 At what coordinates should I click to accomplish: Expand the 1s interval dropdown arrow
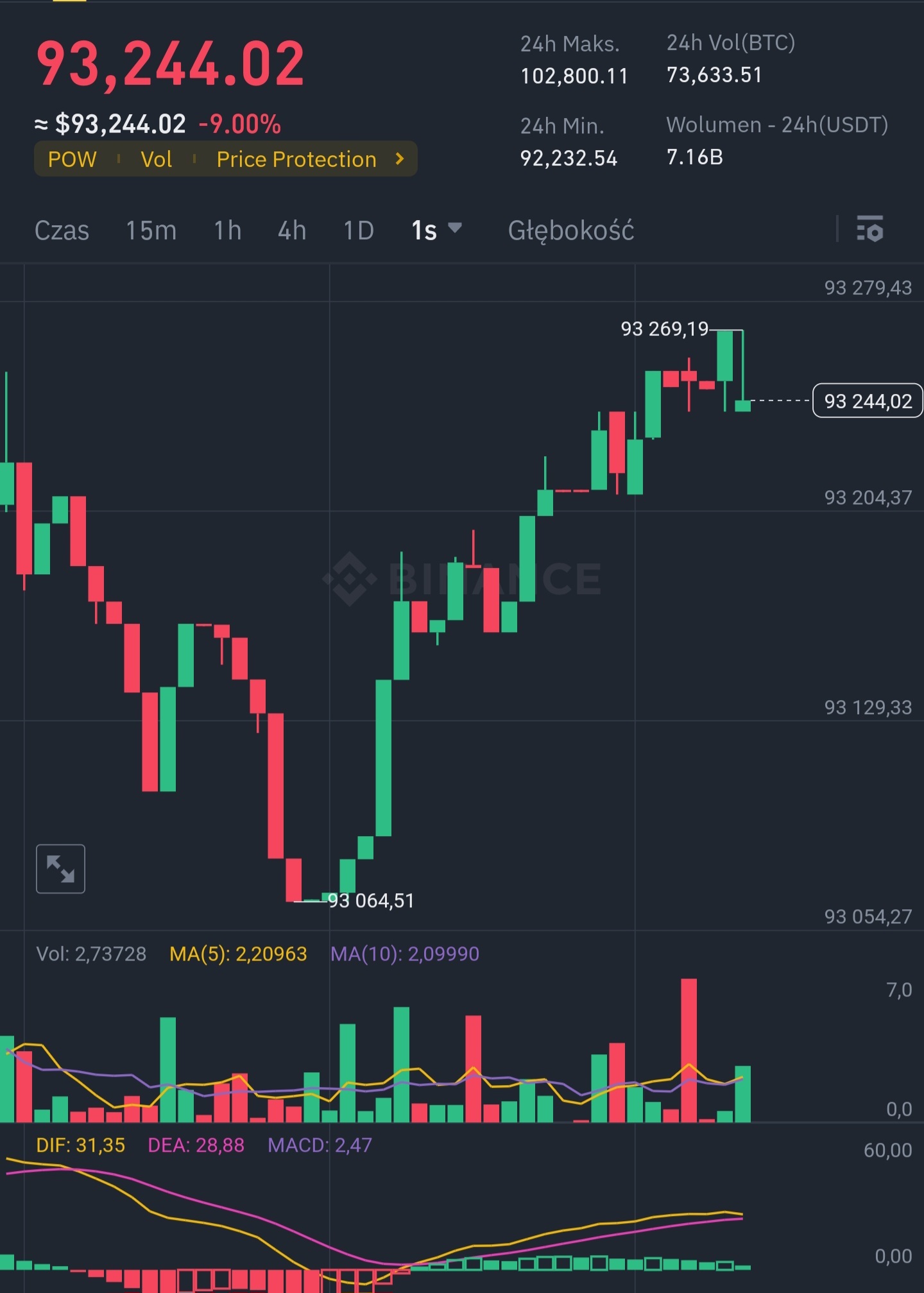pyautogui.click(x=455, y=228)
